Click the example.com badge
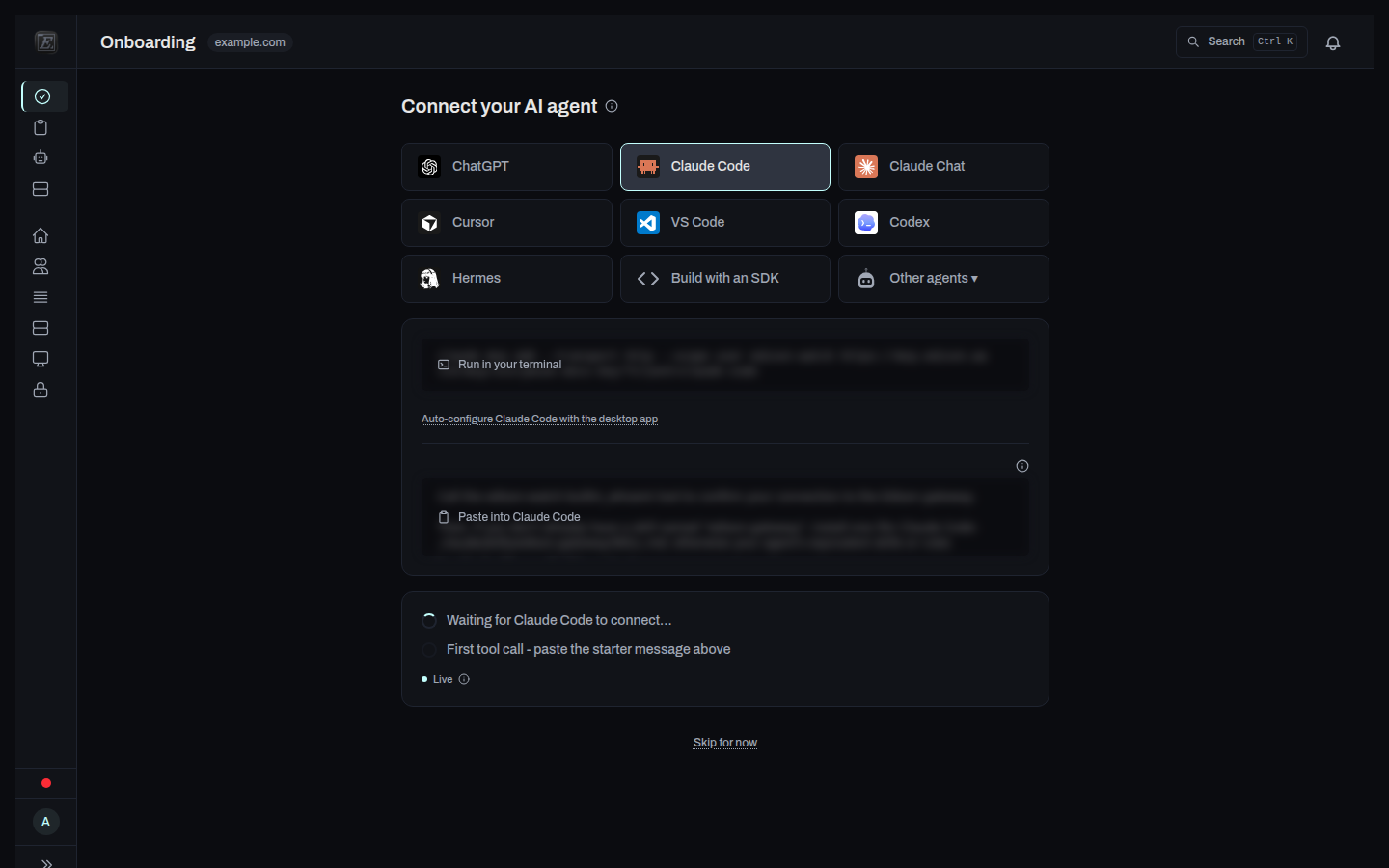 click(250, 42)
